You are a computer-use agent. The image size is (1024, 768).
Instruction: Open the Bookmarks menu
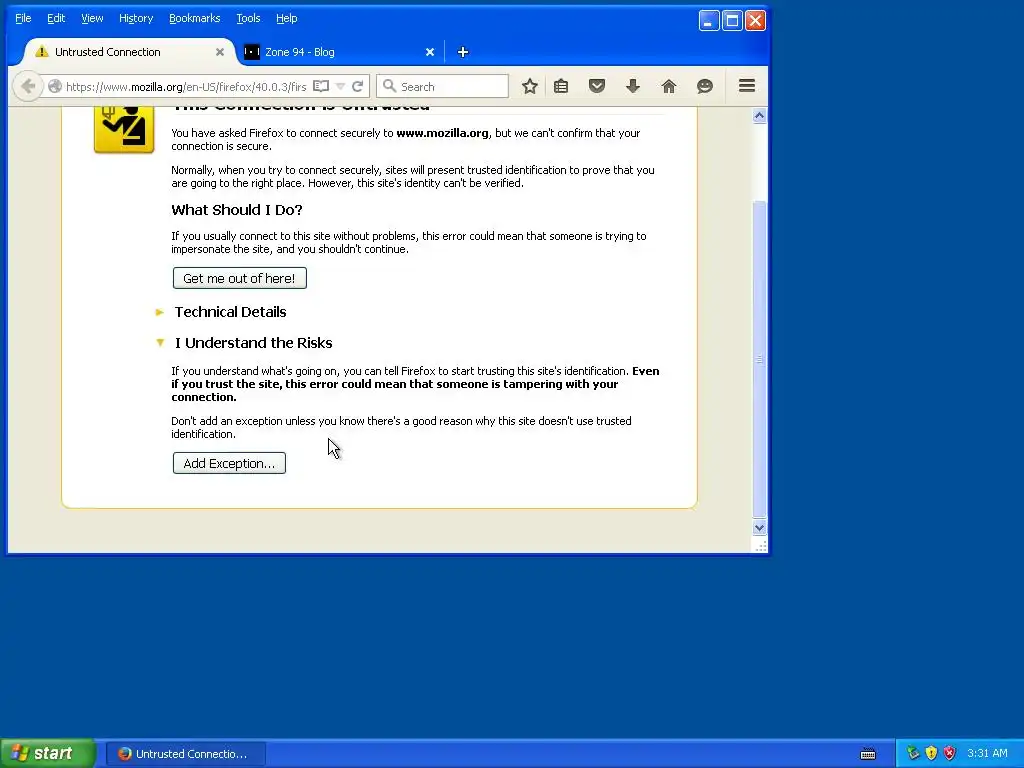pos(195,18)
